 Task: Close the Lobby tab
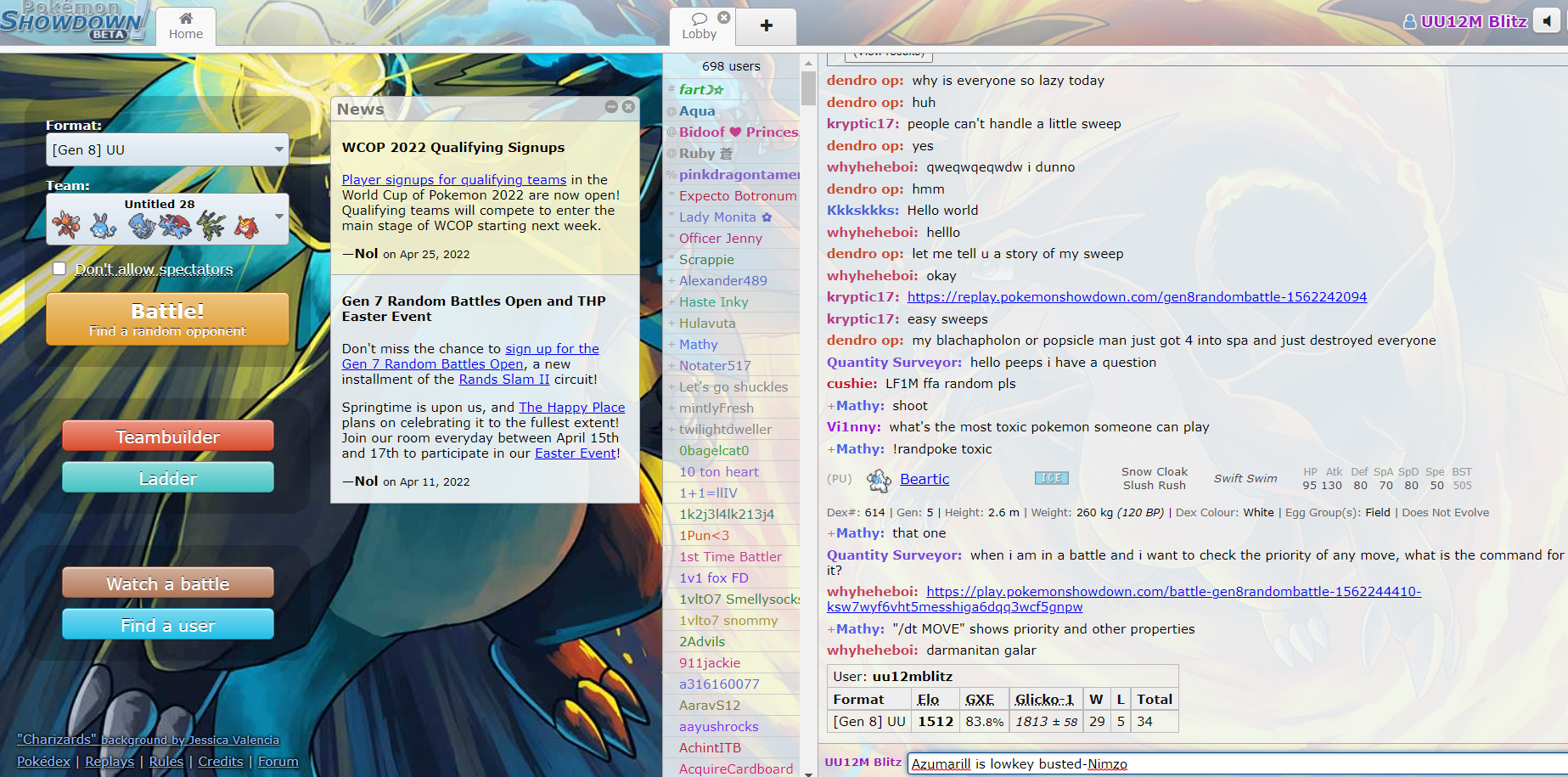[x=723, y=17]
